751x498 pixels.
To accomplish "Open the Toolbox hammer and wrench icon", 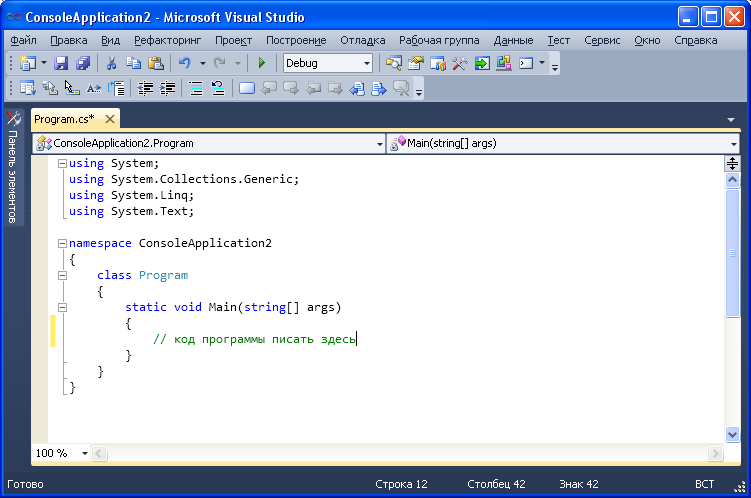I will pyautogui.click(x=460, y=63).
